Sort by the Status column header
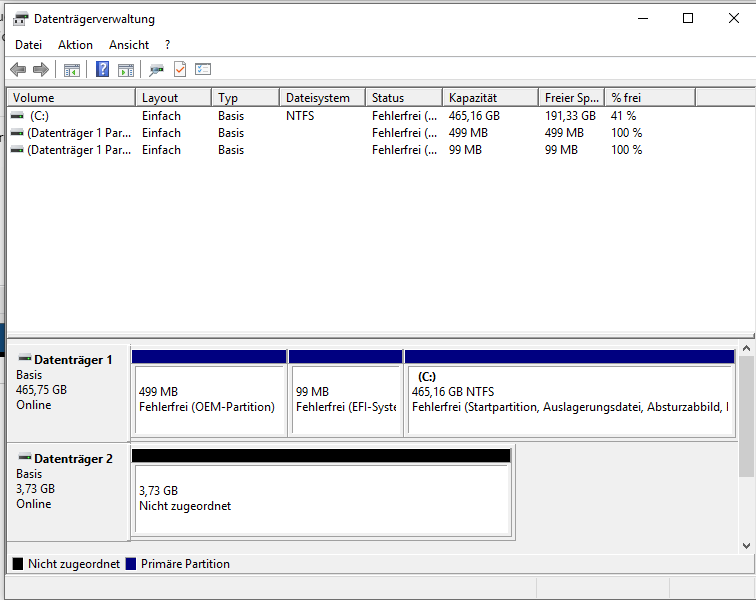This screenshot has width=756, height=600. (x=404, y=97)
